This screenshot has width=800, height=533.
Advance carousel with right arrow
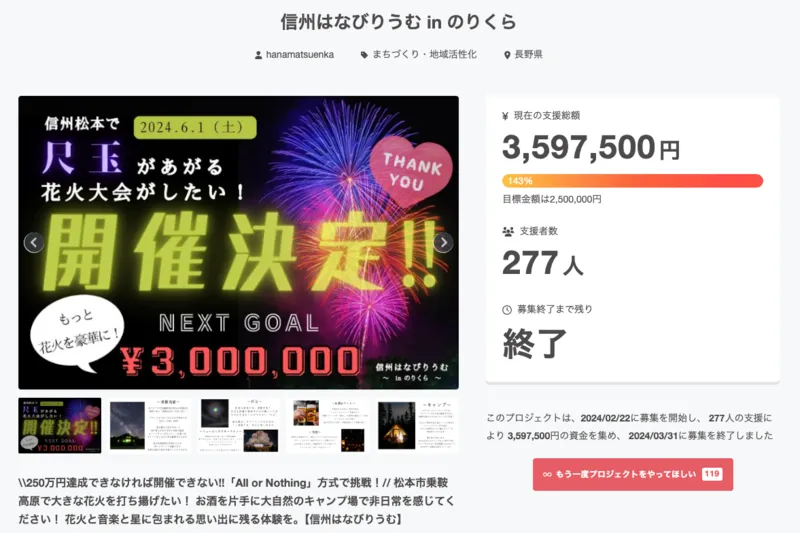click(443, 243)
